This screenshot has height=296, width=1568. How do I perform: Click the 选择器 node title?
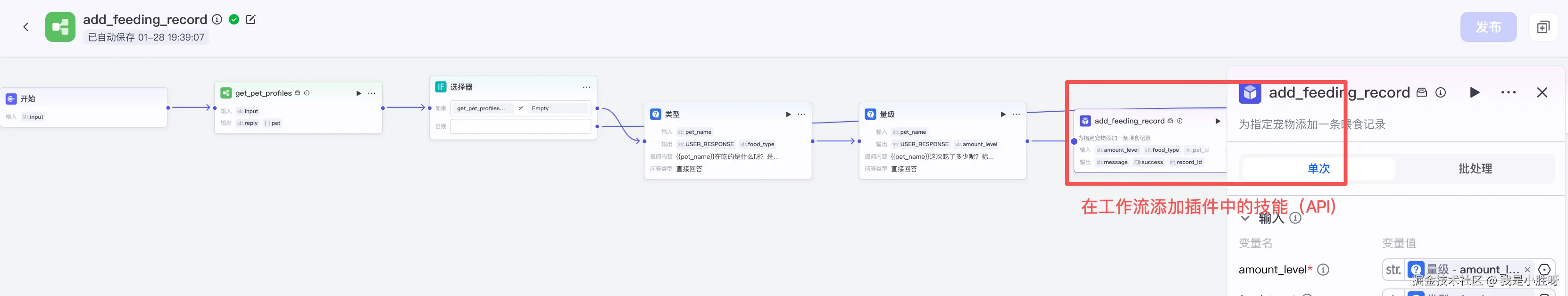(461, 87)
